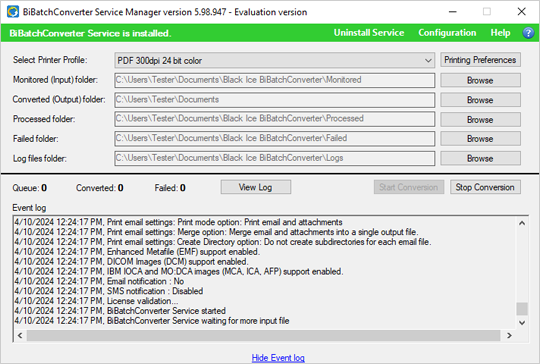
Task: Select the 'SMS notification : Disabled' log line
Action: [108, 291]
